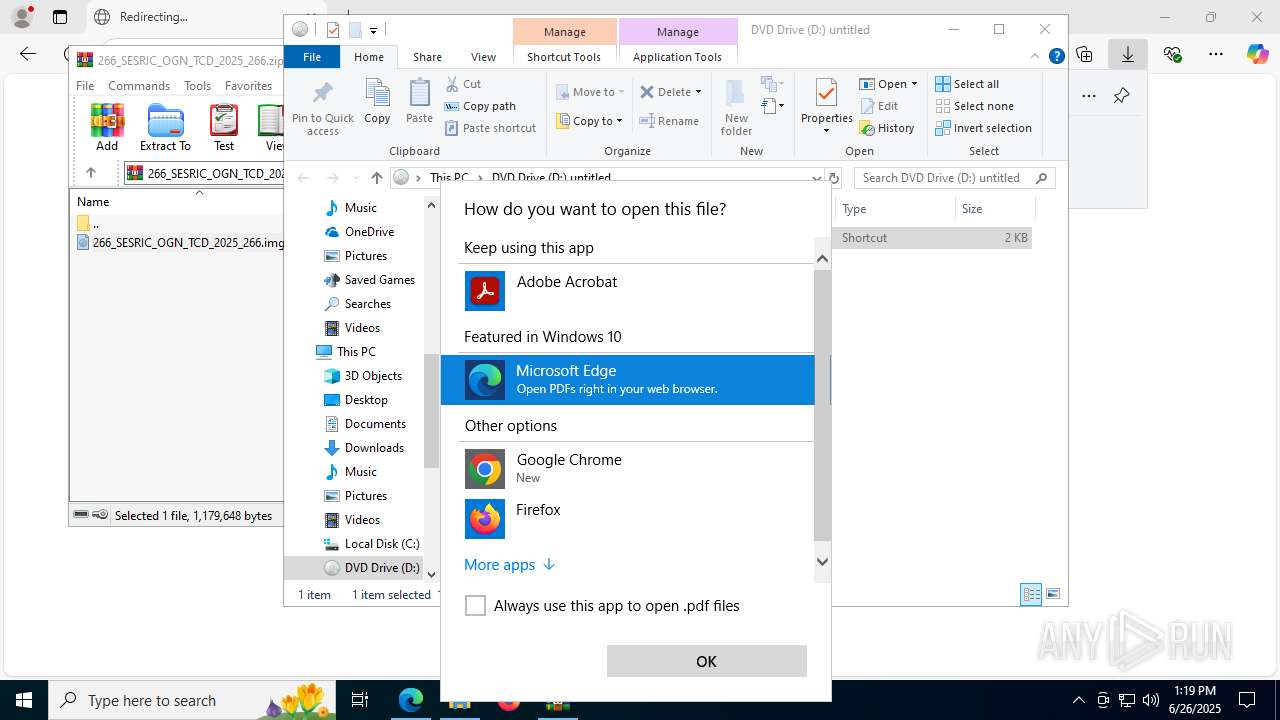Open Application Tools ribbon tab
This screenshot has height=720, width=1280.
[677, 57]
